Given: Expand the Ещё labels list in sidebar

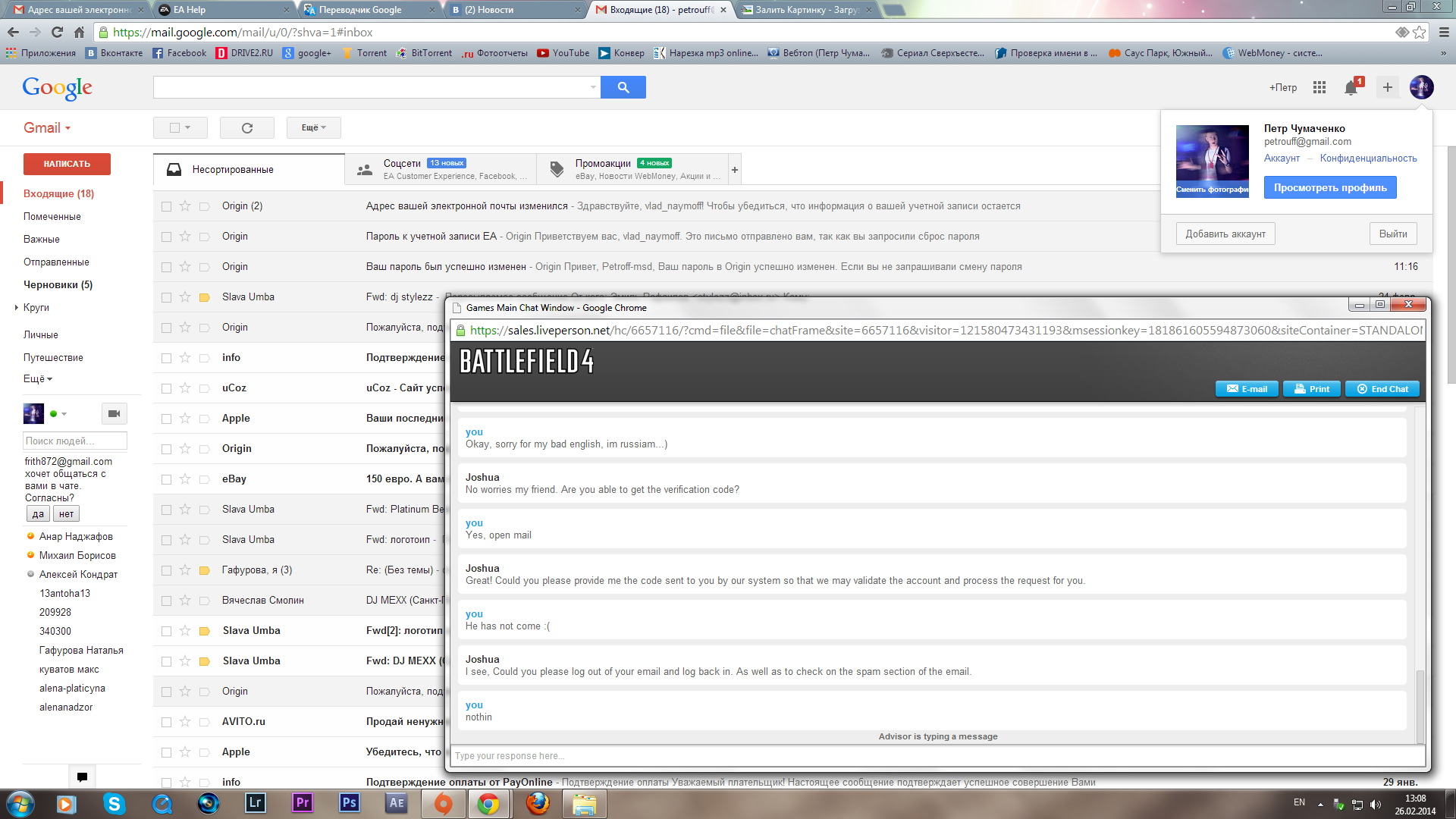Looking at the screenshot, I should tap(37, 378).
